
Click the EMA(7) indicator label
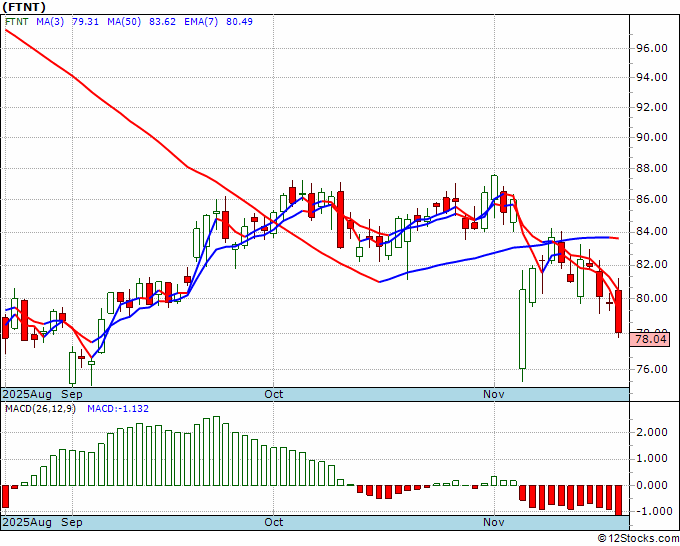click(201, 22)
